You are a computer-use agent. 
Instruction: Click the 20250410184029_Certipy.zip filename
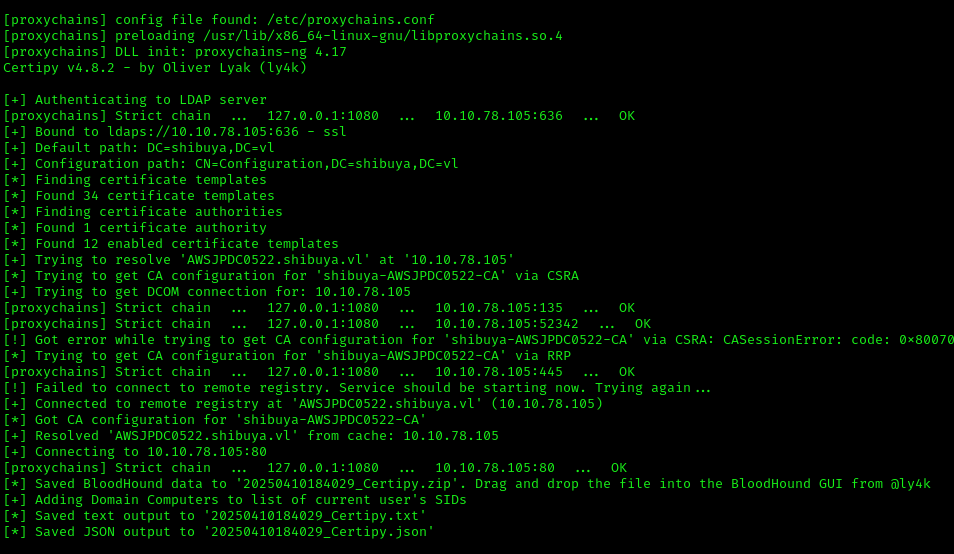click(x=347, y=484)
